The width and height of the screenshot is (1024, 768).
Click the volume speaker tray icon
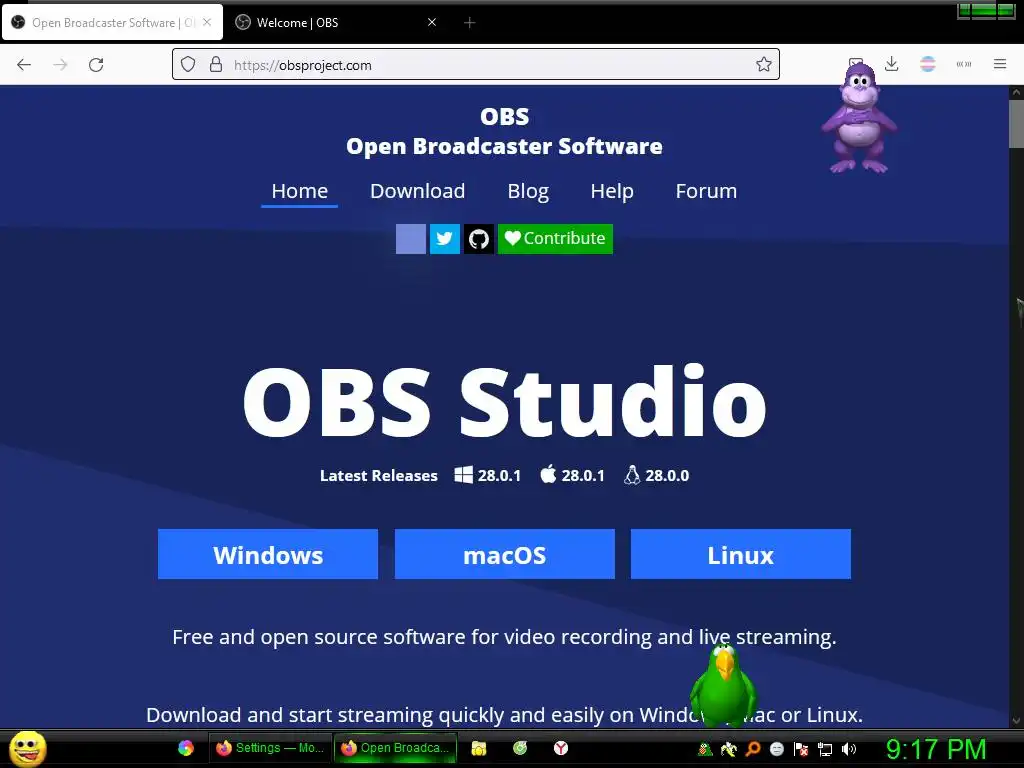(848, 749)
